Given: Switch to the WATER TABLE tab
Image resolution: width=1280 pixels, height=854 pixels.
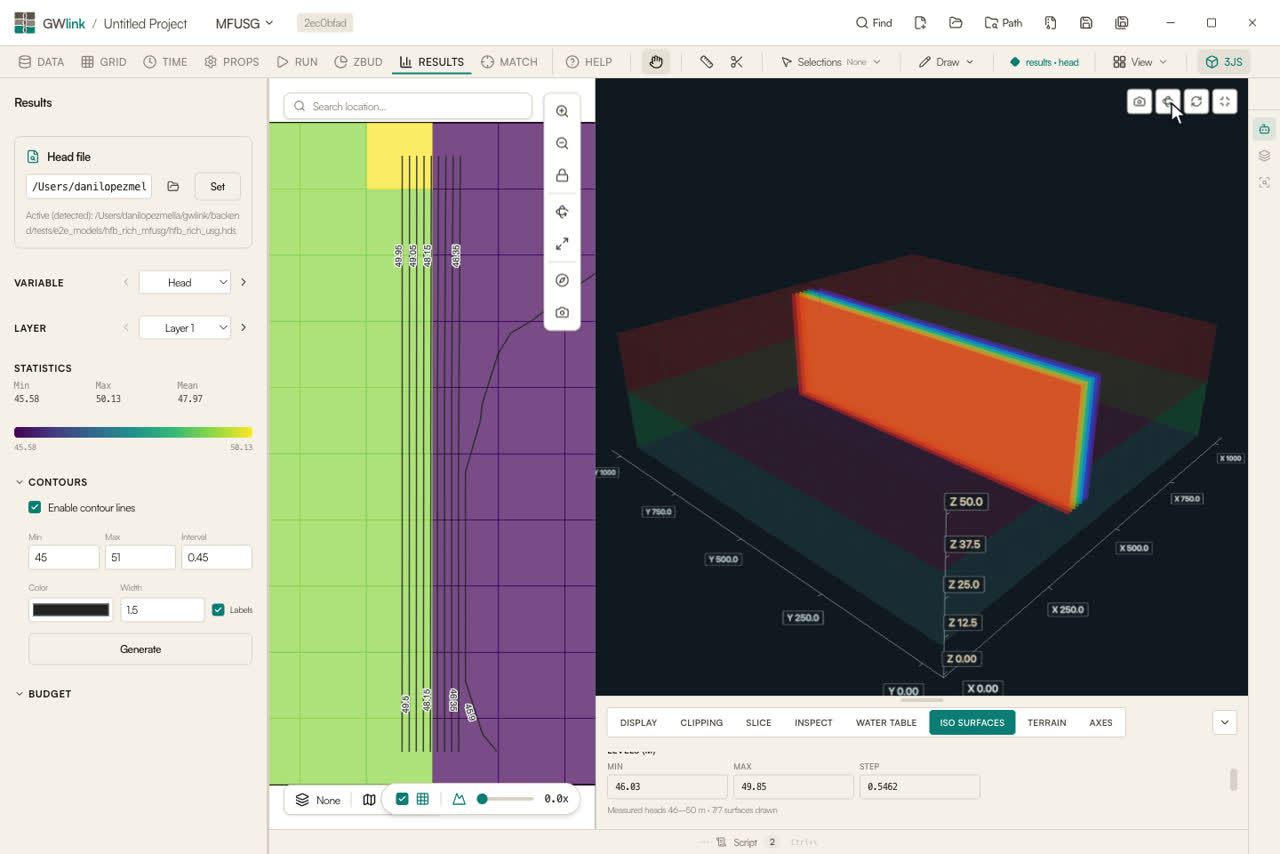Looking at the screenshot, I should 886,723.
